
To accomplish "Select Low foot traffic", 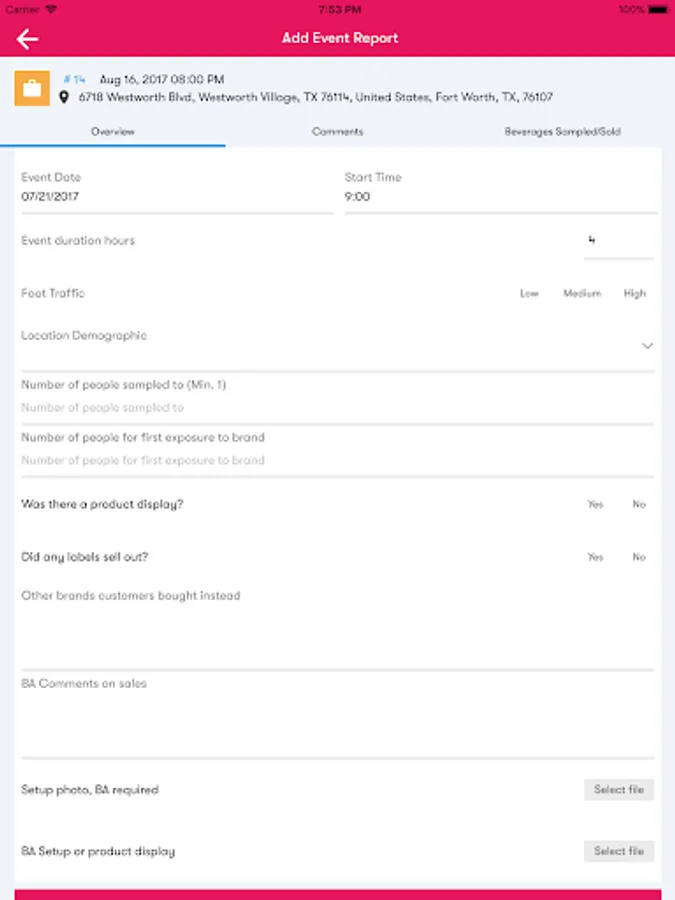I will coord(529,294).
